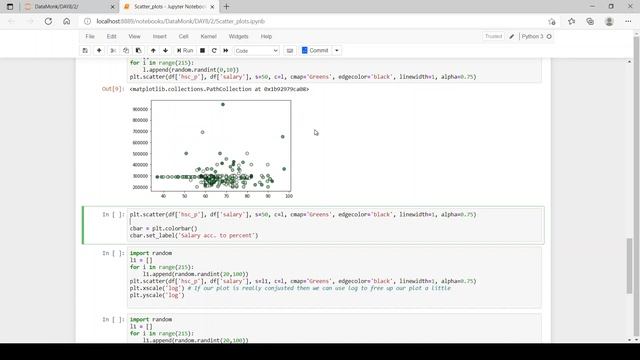Screen dimensions: 640x360
Task: Open the favorites list icon
Action: coord(571,21)
